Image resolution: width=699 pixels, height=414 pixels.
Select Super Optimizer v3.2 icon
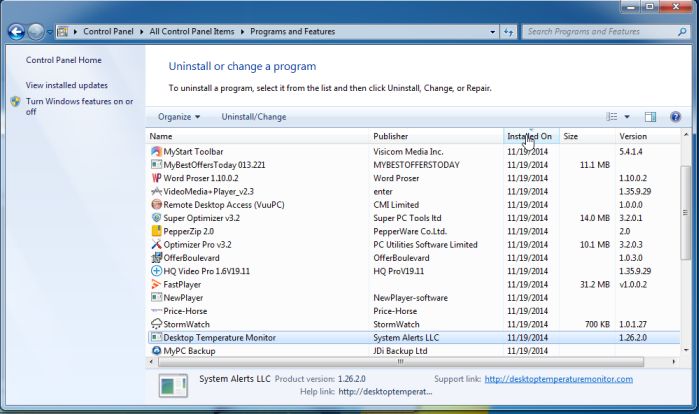[x=156, y=218]
